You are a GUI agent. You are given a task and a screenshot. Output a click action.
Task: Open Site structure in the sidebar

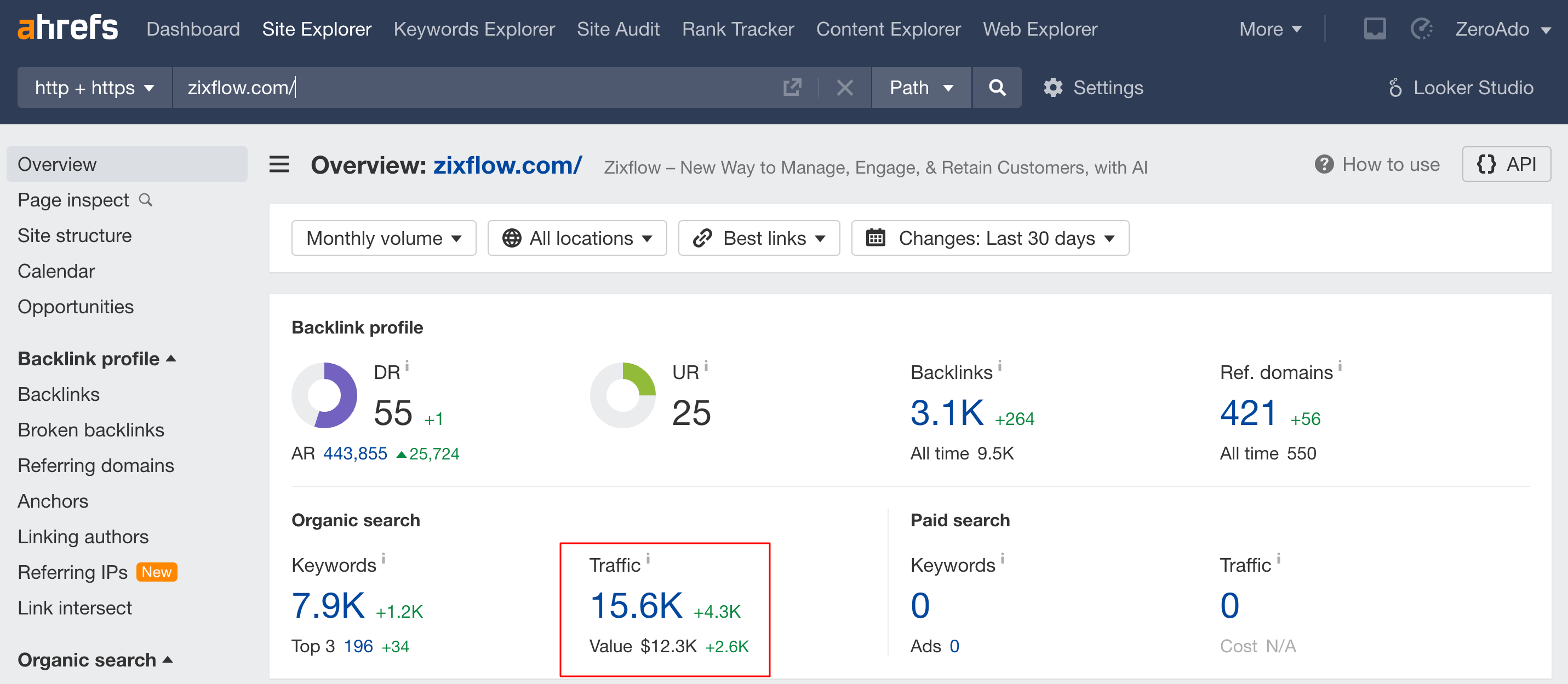pyautogui.click(x=75, y=235)
